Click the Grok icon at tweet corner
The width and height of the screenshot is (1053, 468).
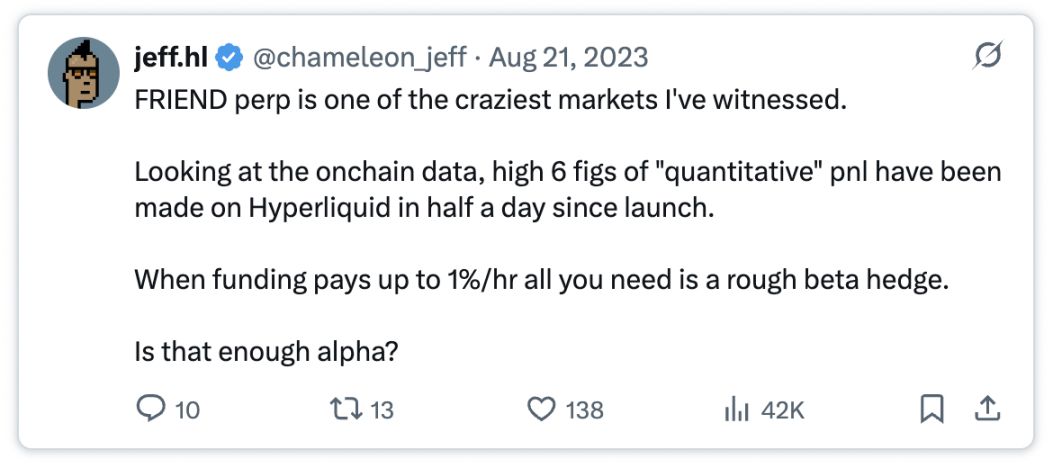click(x=986, y=58)
